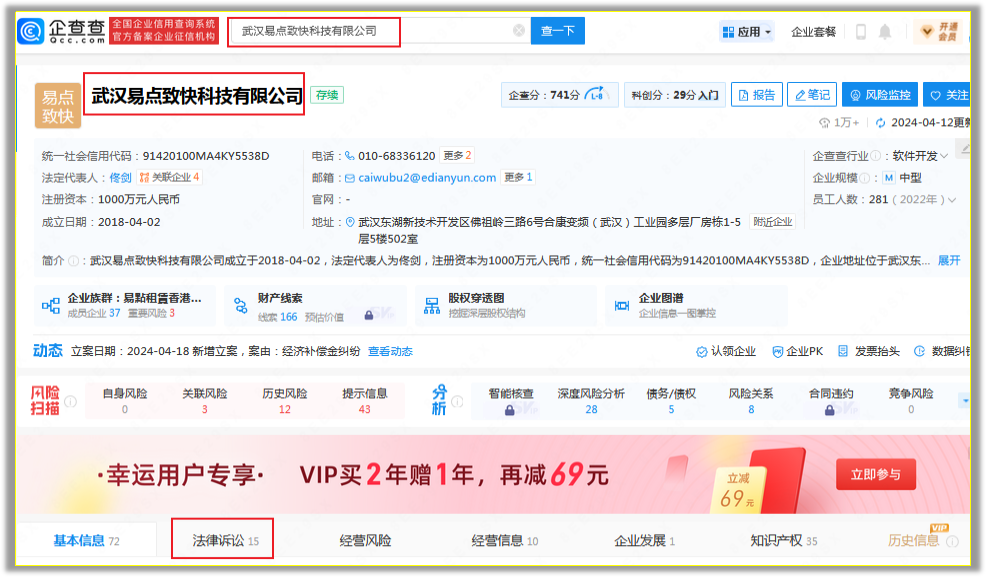Click the 关注 follow button

coord(949,95)
